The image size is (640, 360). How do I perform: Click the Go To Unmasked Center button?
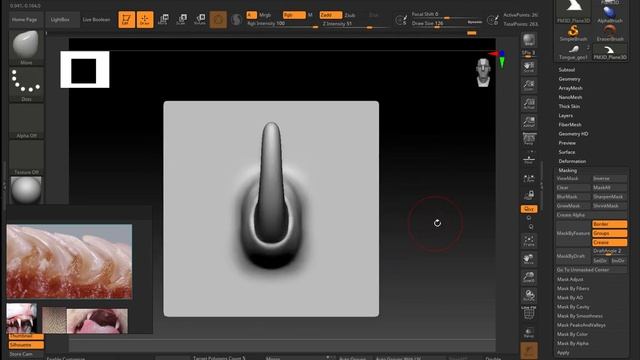tap(591, 270)
